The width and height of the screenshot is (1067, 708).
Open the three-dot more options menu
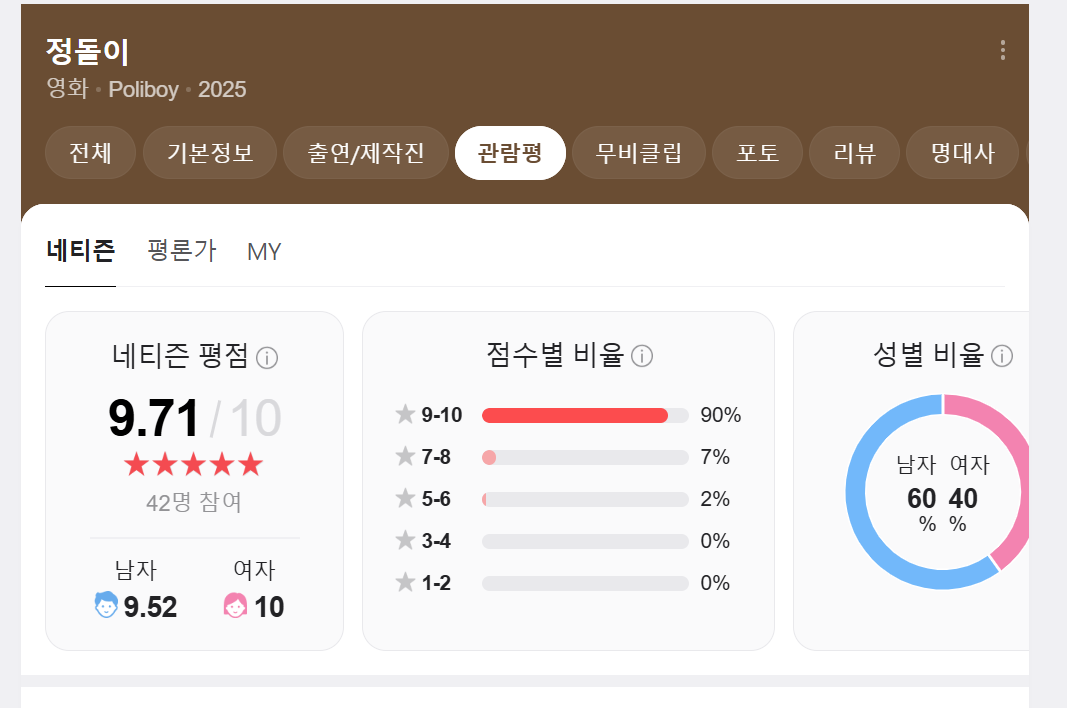(x=1003, y=49)
